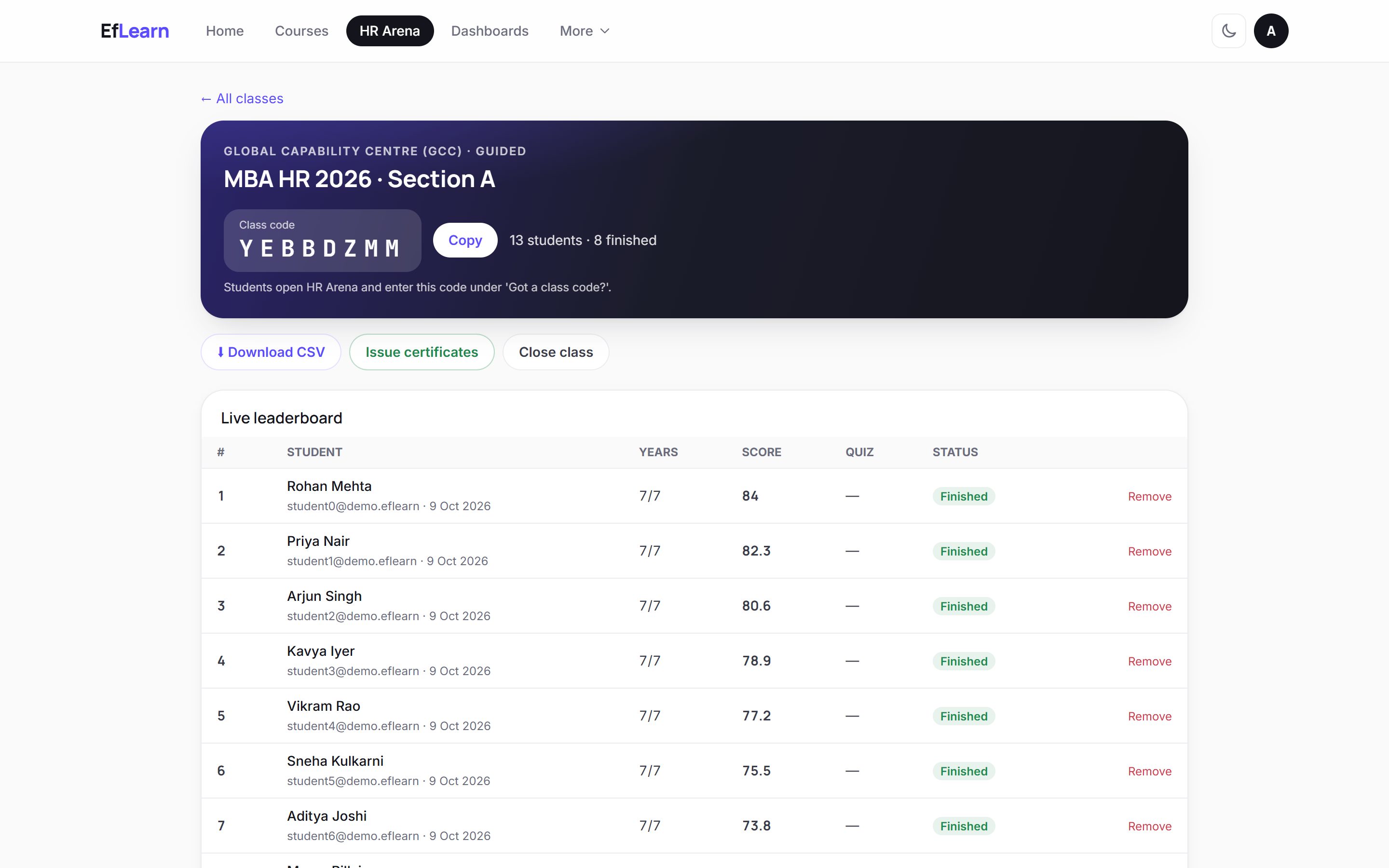
Task: Click the STATUS column header
Action: coord(955,452)
